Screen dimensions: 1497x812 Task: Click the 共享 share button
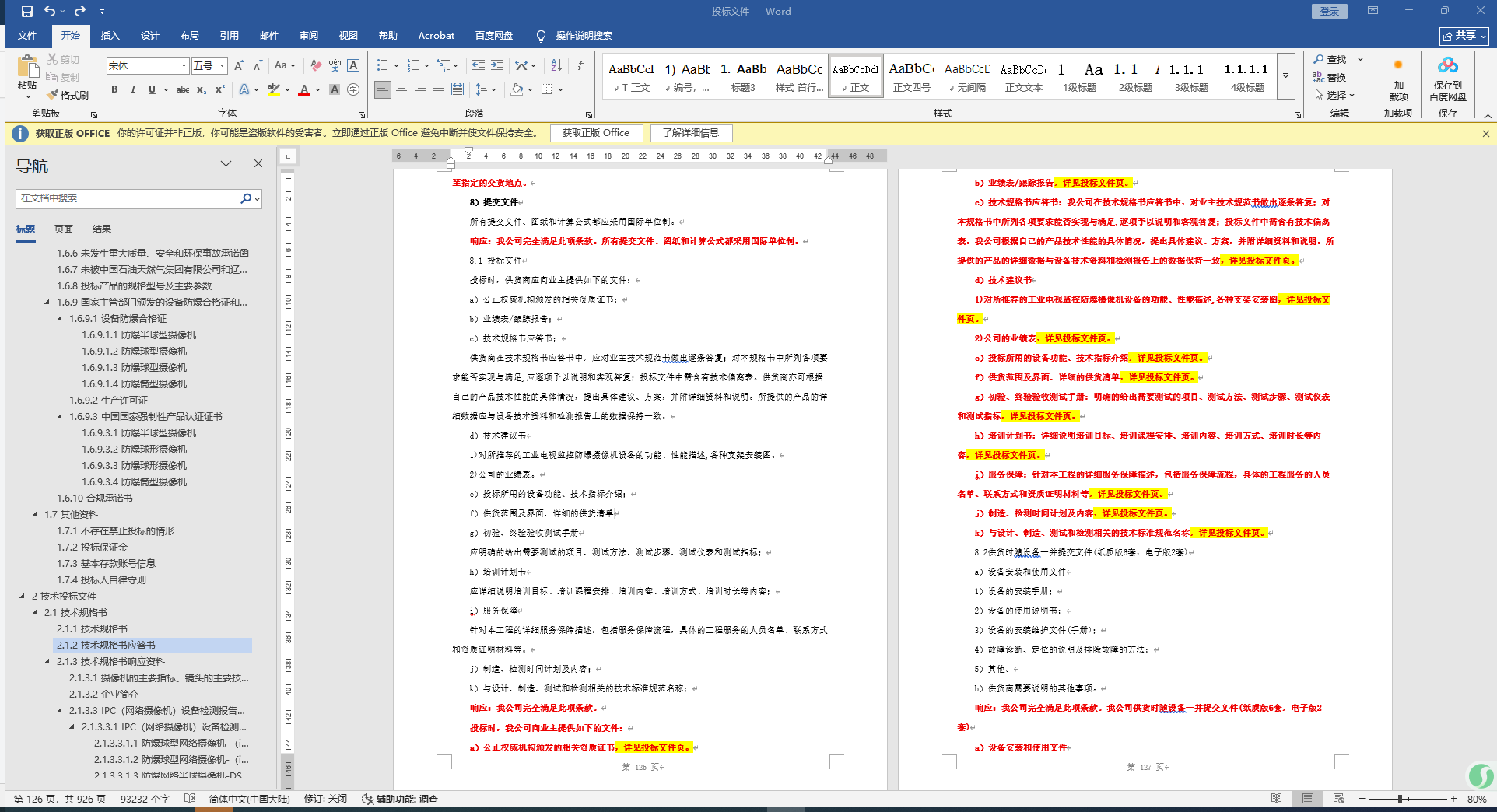[1464, 36]
